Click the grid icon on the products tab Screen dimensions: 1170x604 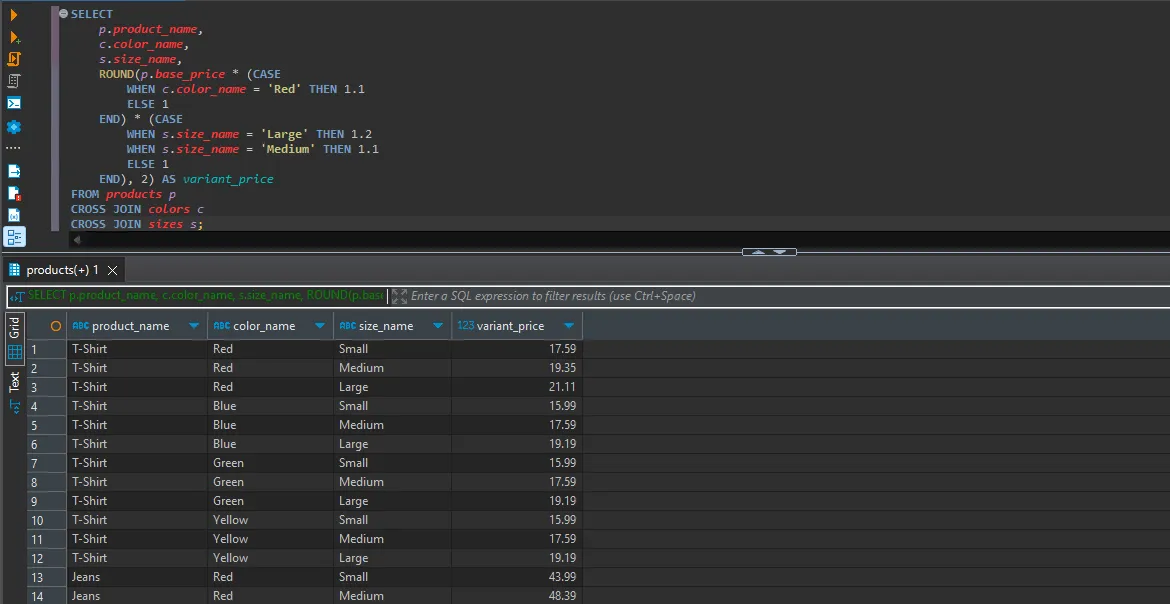(14, 270)
